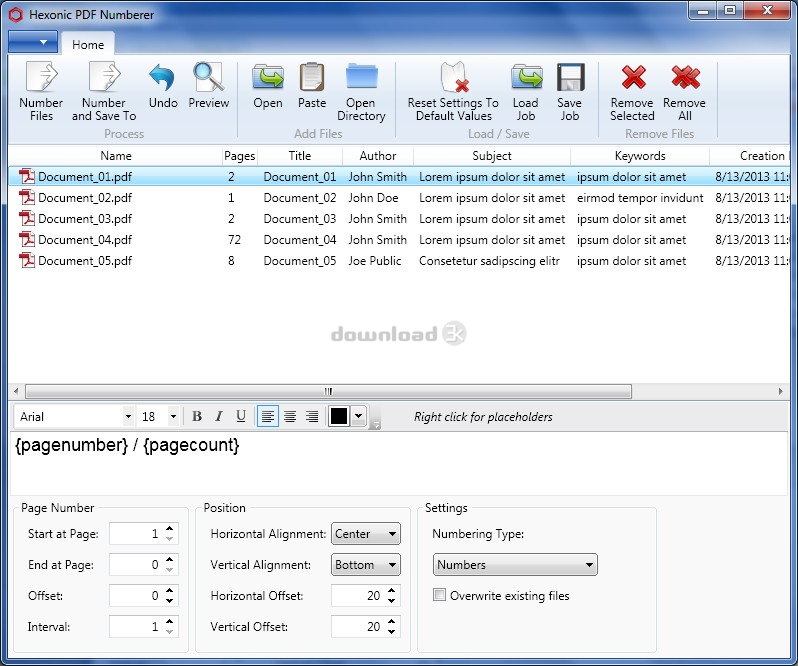The height and width of the screenshot is (666, 798).
Task: Select Document_04.pdf in the list
Action: (399, 240)
